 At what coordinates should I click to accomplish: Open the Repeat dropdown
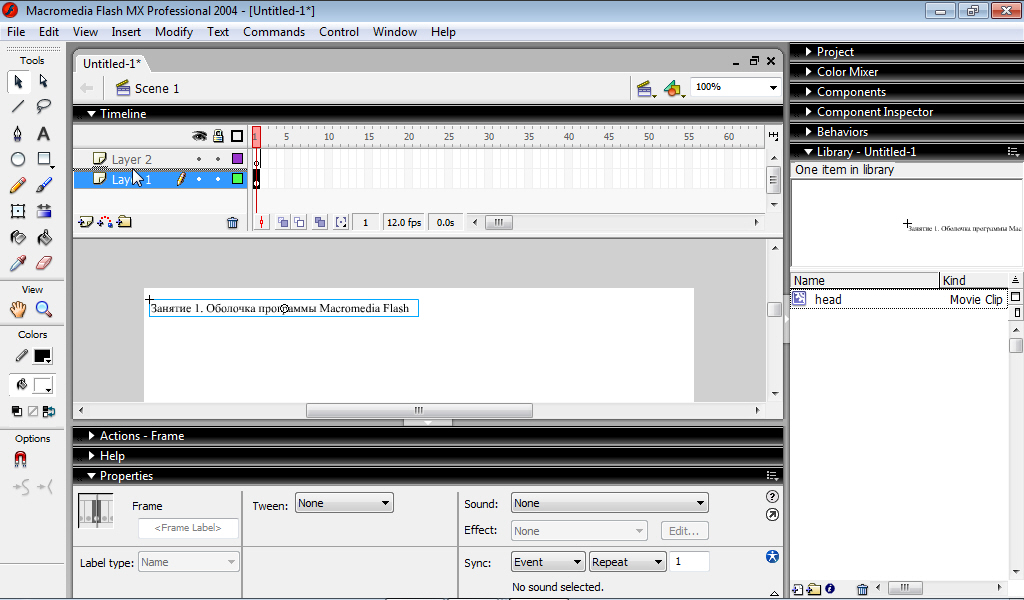[x=628, y=562]
